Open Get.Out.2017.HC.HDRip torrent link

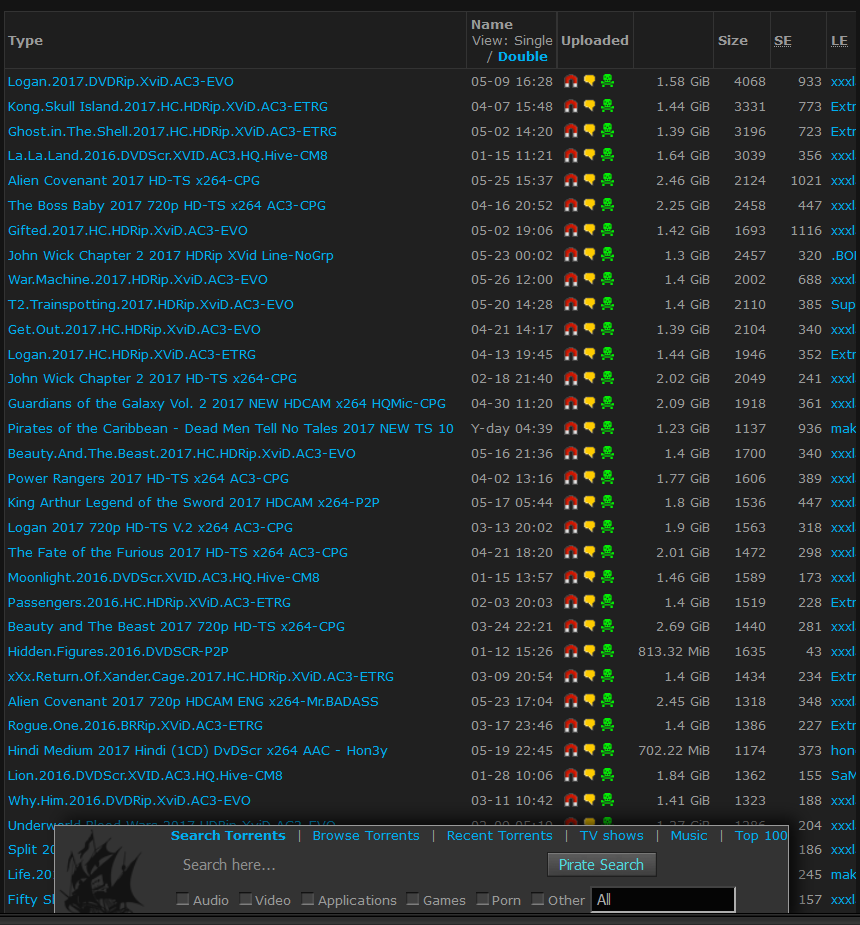point(134,329)
